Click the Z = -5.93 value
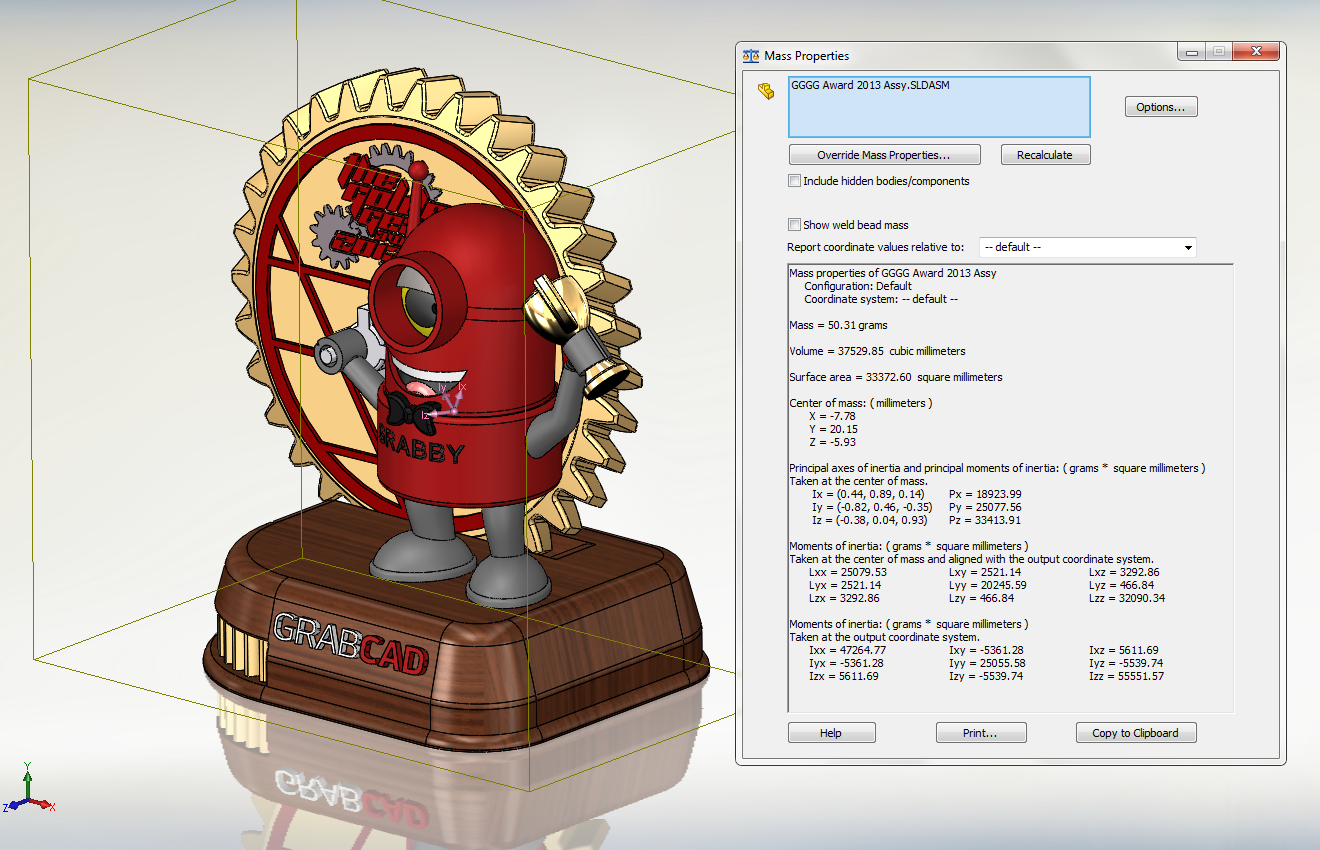 click(832, 442)
